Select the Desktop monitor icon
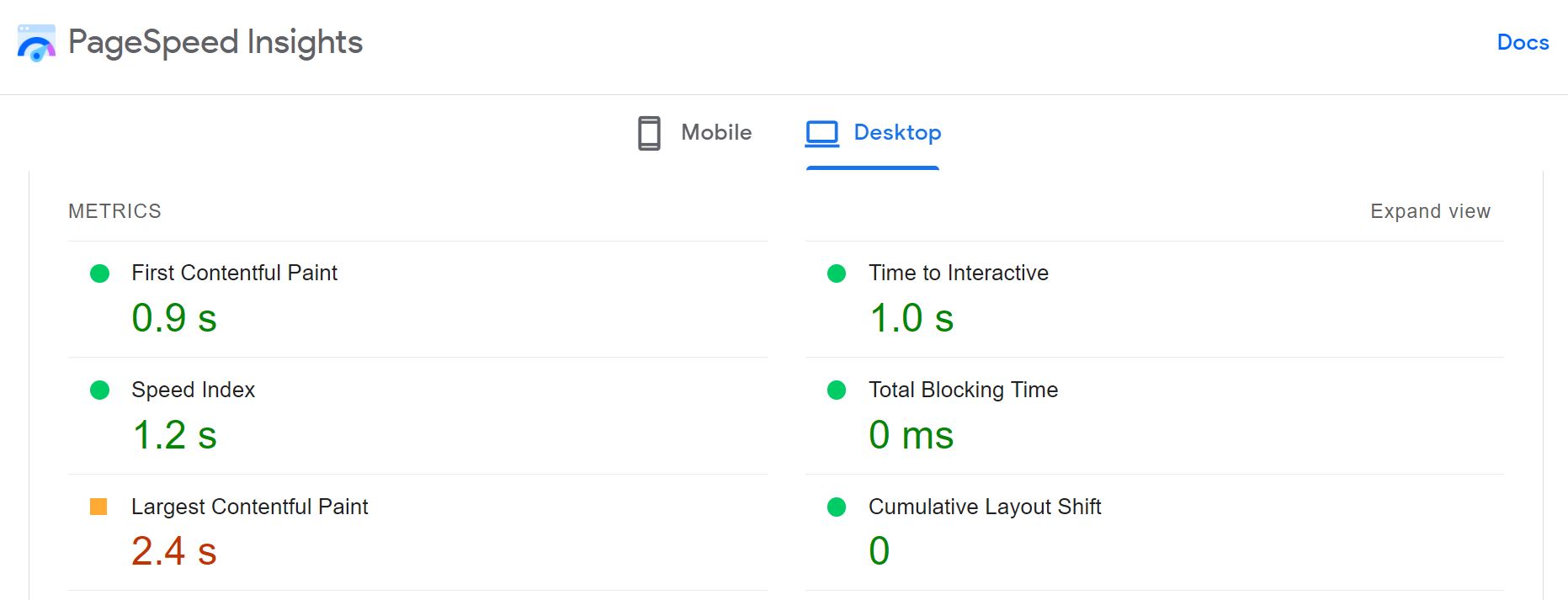Image resolution: width=1568 pixels, height=600 pixels. click(x=821, y=132)
